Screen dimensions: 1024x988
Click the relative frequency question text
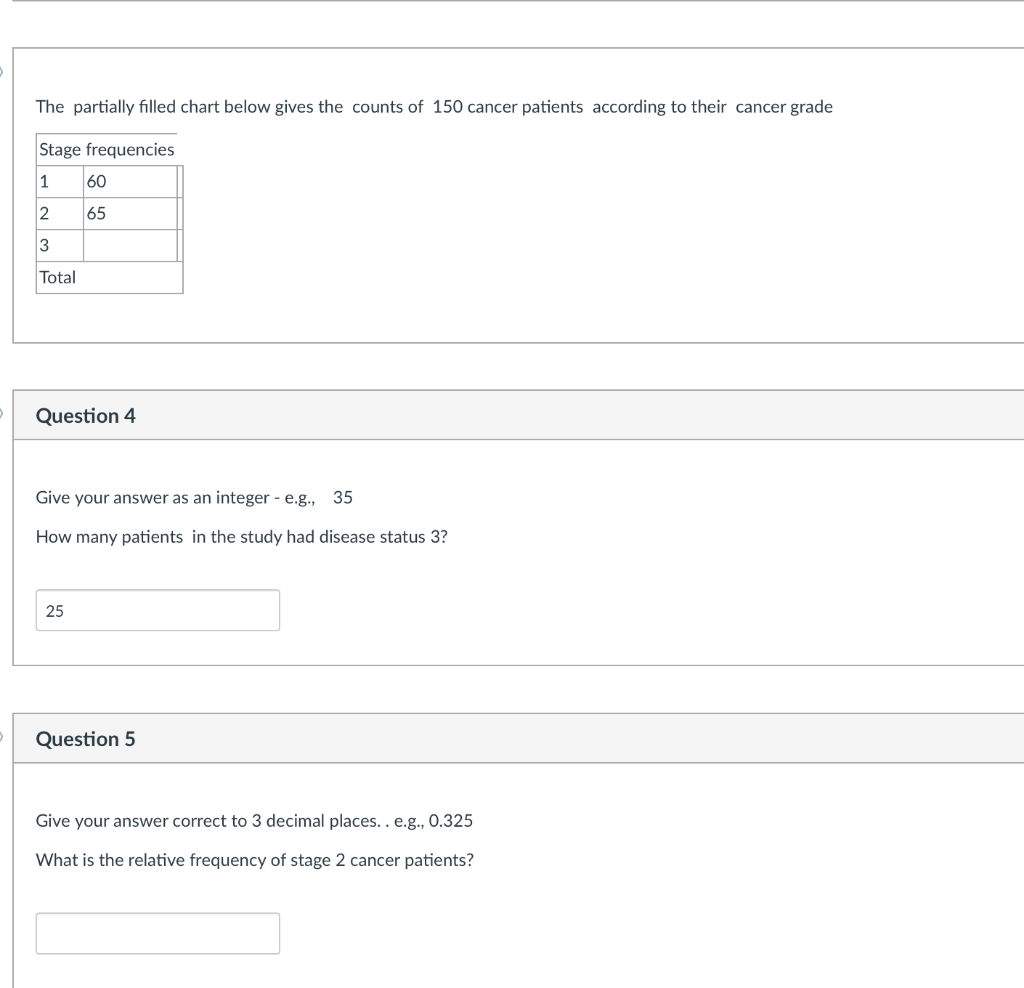pyautogui.click(x=255, y=860)
